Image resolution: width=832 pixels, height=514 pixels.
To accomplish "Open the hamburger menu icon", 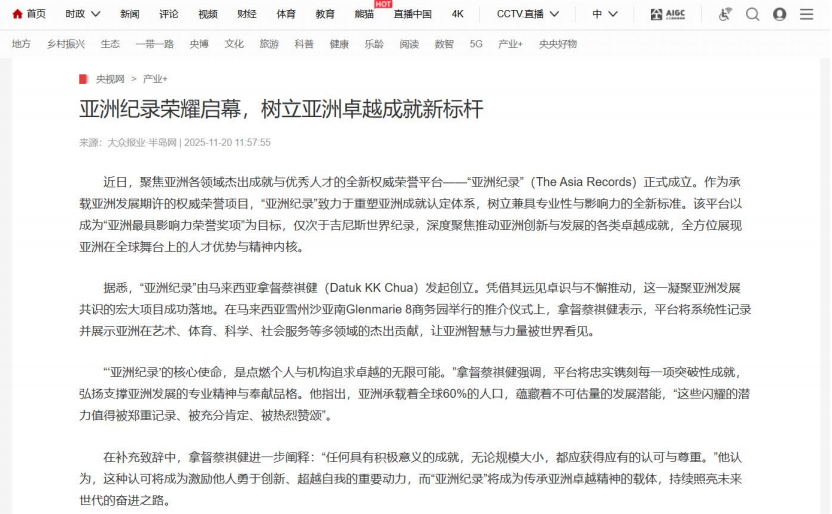I will coord(809,14).
